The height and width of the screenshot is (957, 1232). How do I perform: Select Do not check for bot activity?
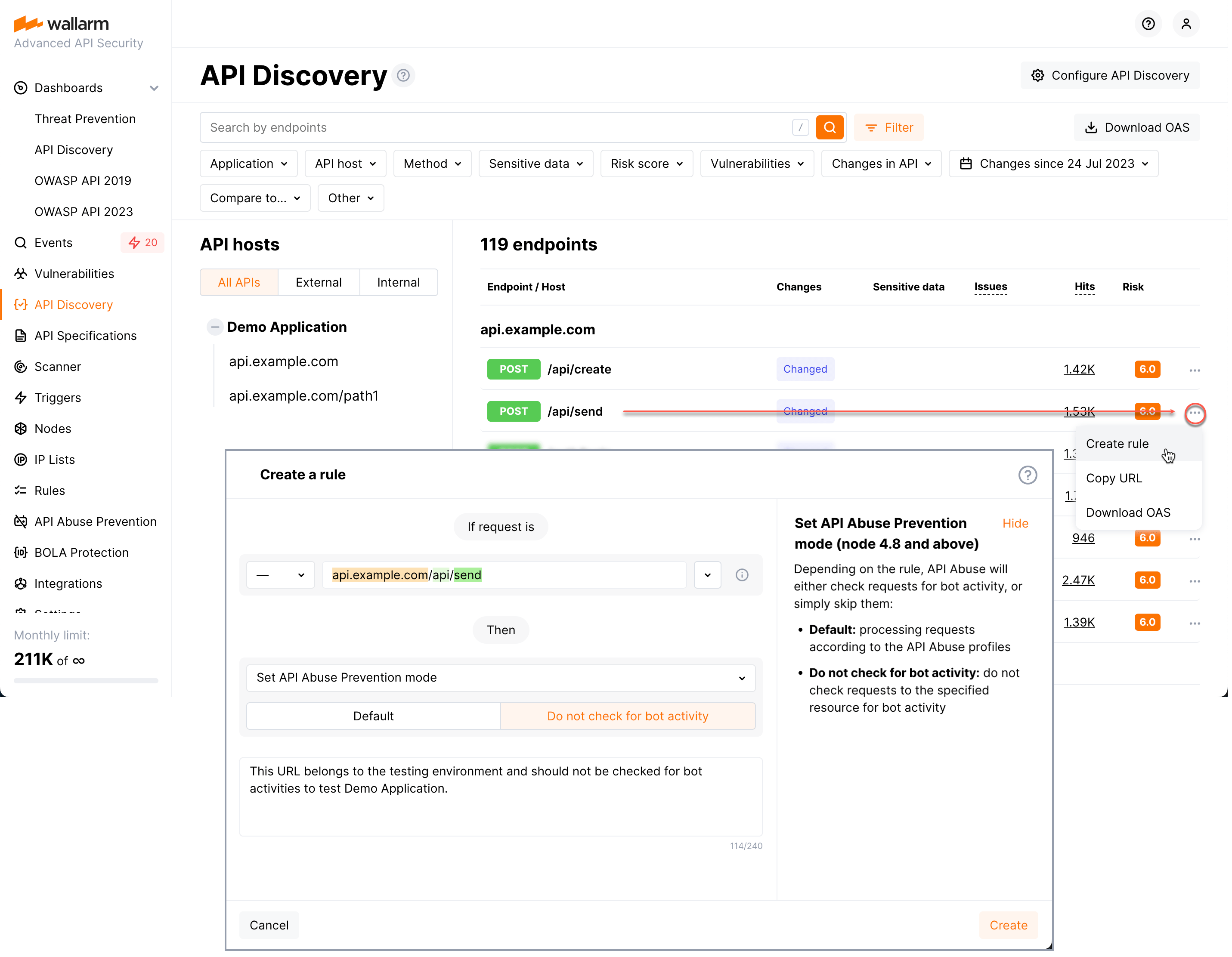(x=628, y=716)
